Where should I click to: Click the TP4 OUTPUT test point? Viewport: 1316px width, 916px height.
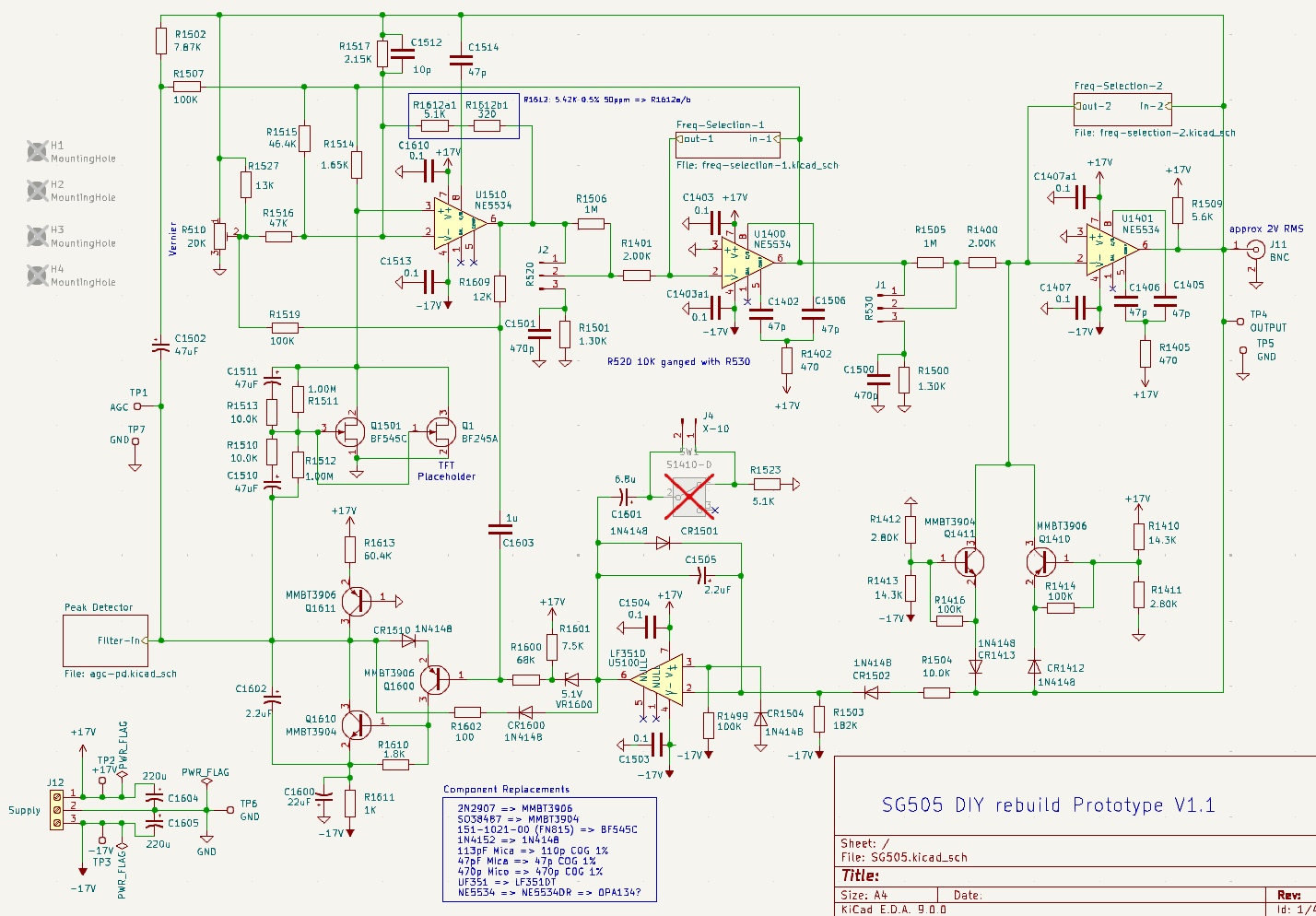[x=1239, y=322]
